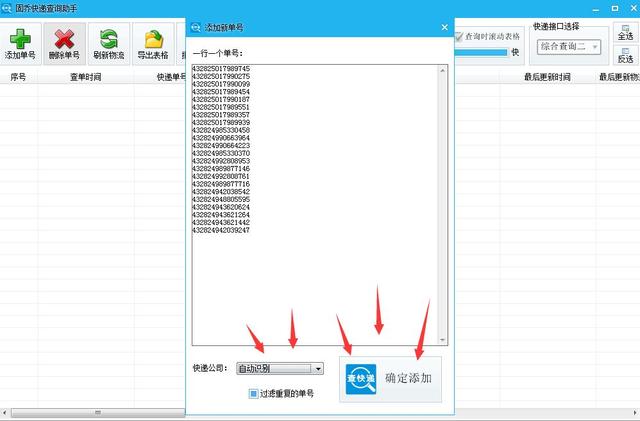
Task: Click the 序号 column header
Action: tap(18, 77)
